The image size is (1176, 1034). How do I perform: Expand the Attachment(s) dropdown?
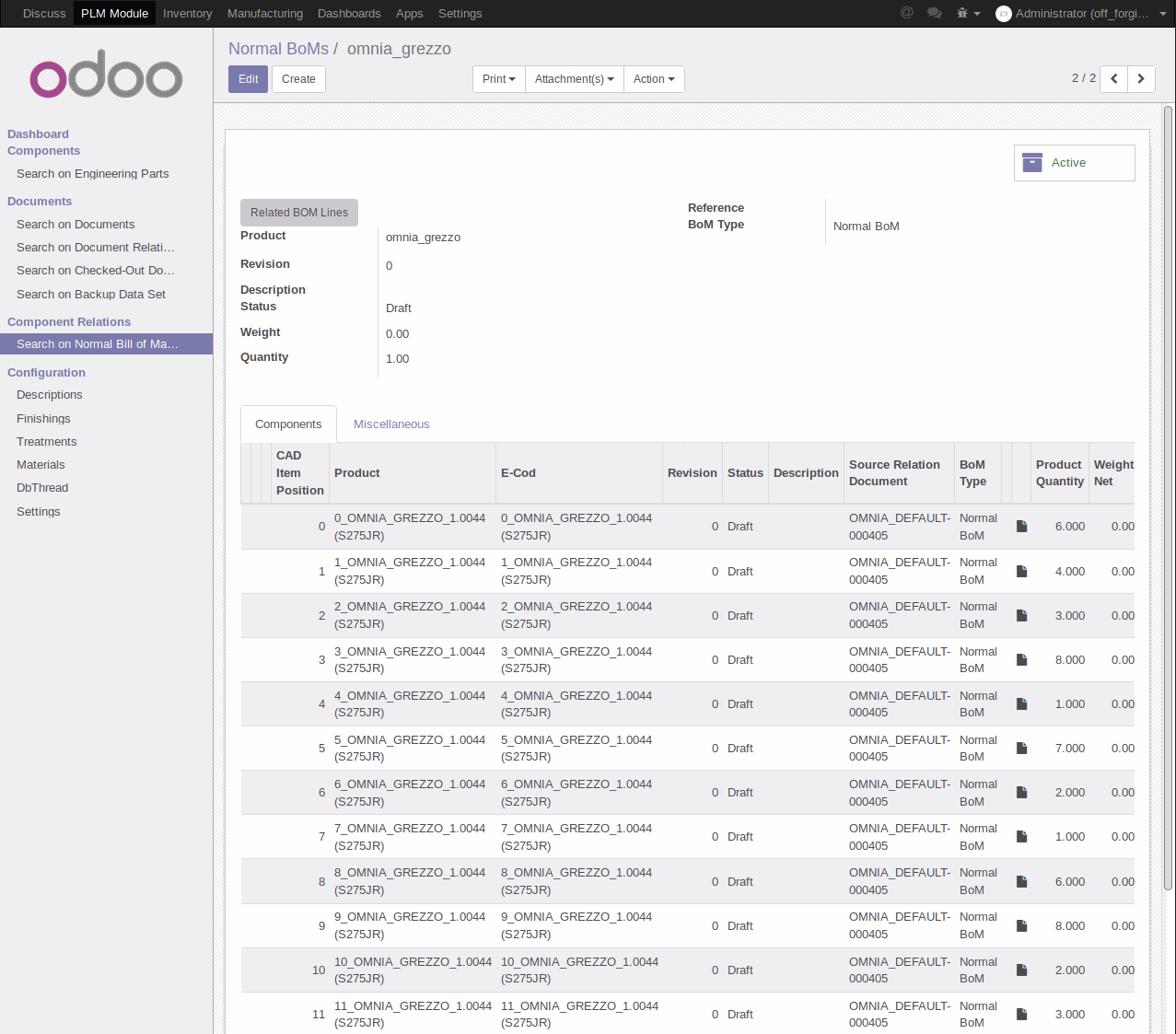(x=574, y=79)
